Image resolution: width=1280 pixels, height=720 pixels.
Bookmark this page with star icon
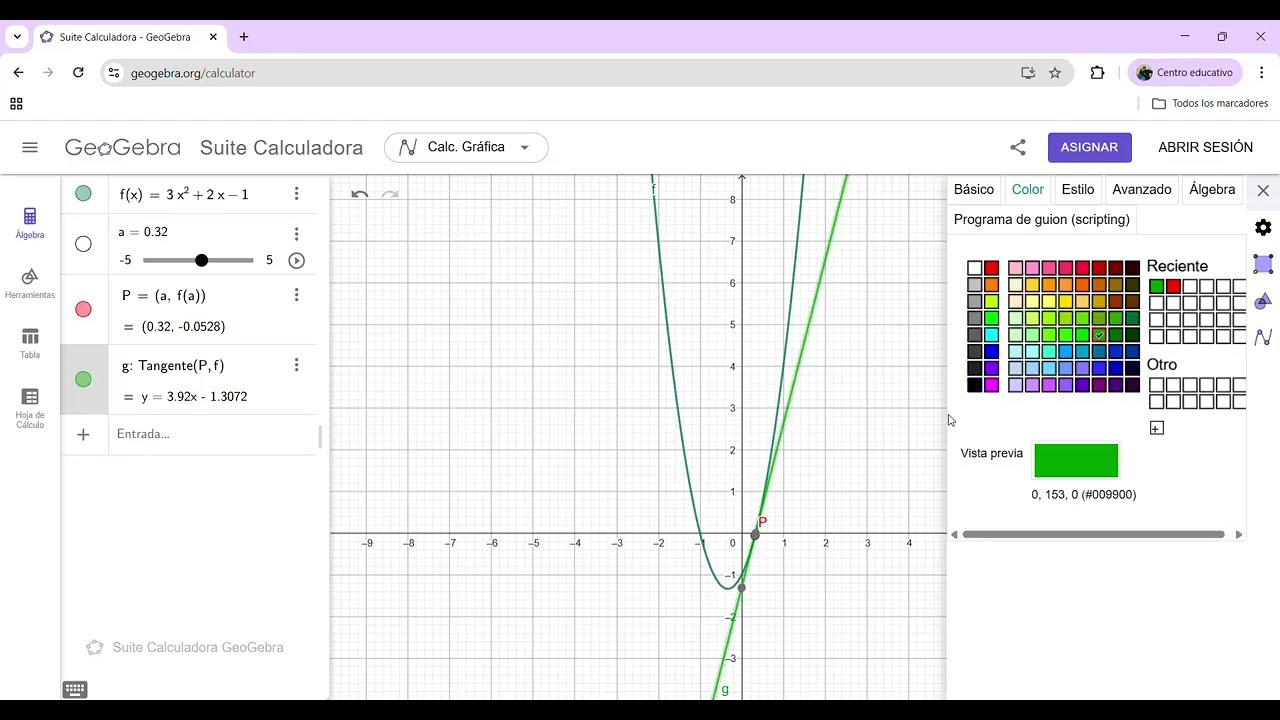(x=1055, y=73)
